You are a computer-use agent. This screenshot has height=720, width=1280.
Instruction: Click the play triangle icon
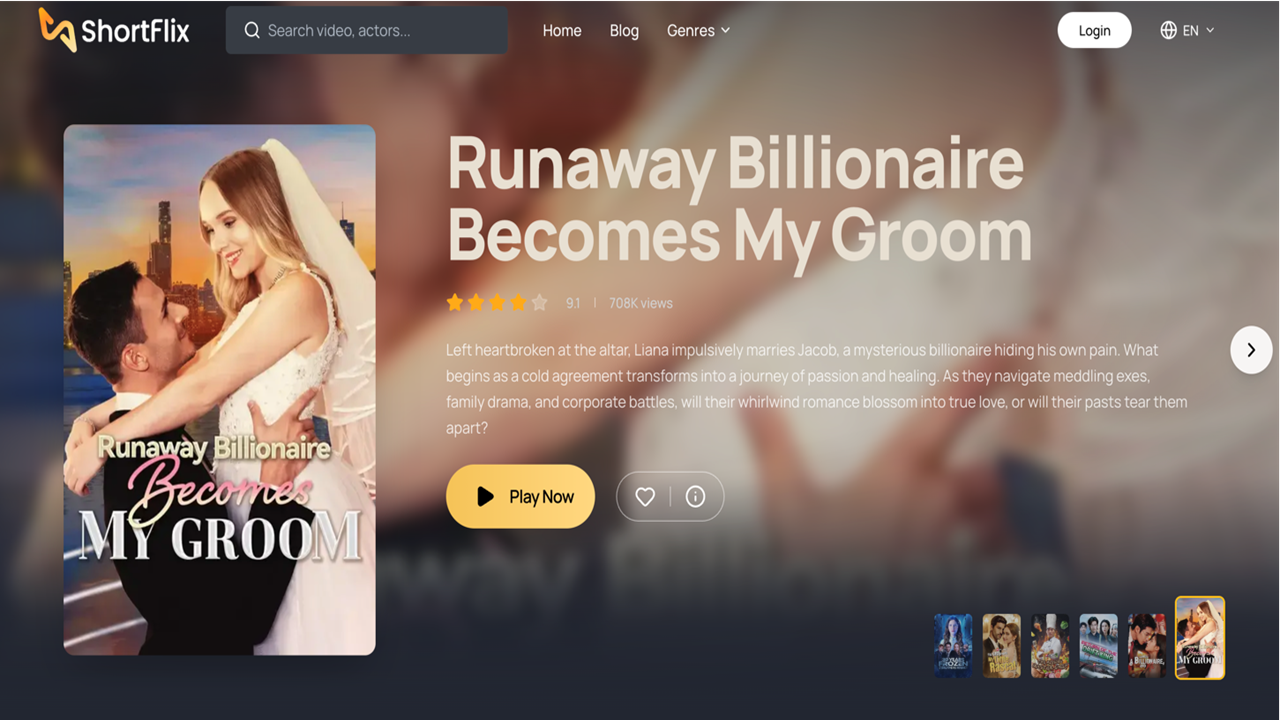tap(485, 496)
